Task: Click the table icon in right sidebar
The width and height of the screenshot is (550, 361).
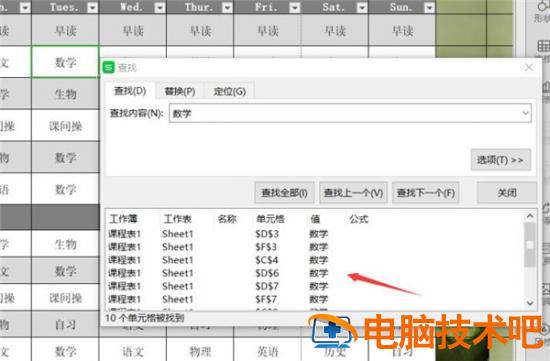Action: tap(543, 46)
